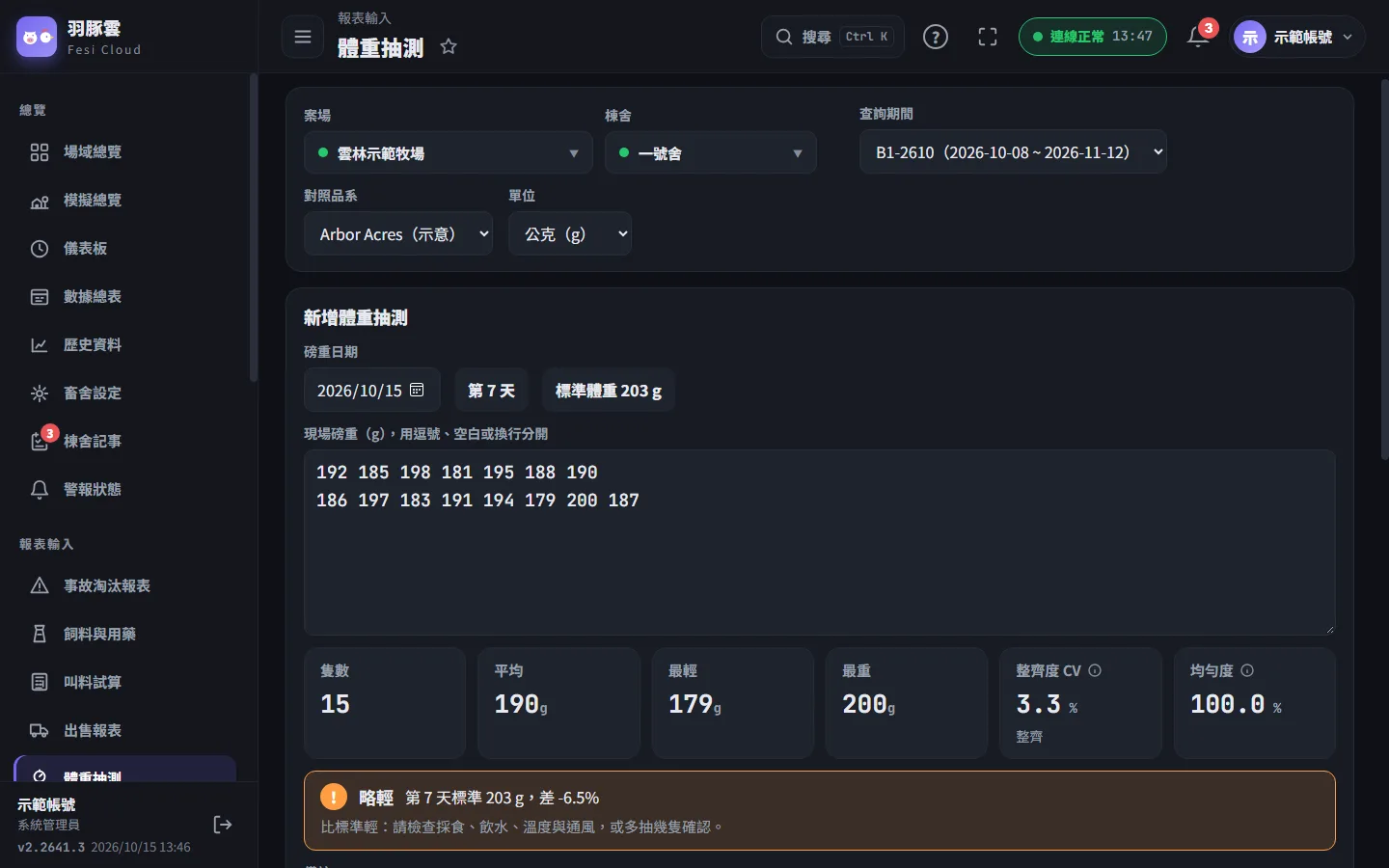Open 模擬總覽 in sidebar
Image resolution: width=1389 pixels, height=868 pixels.
[x=126, y=200]
